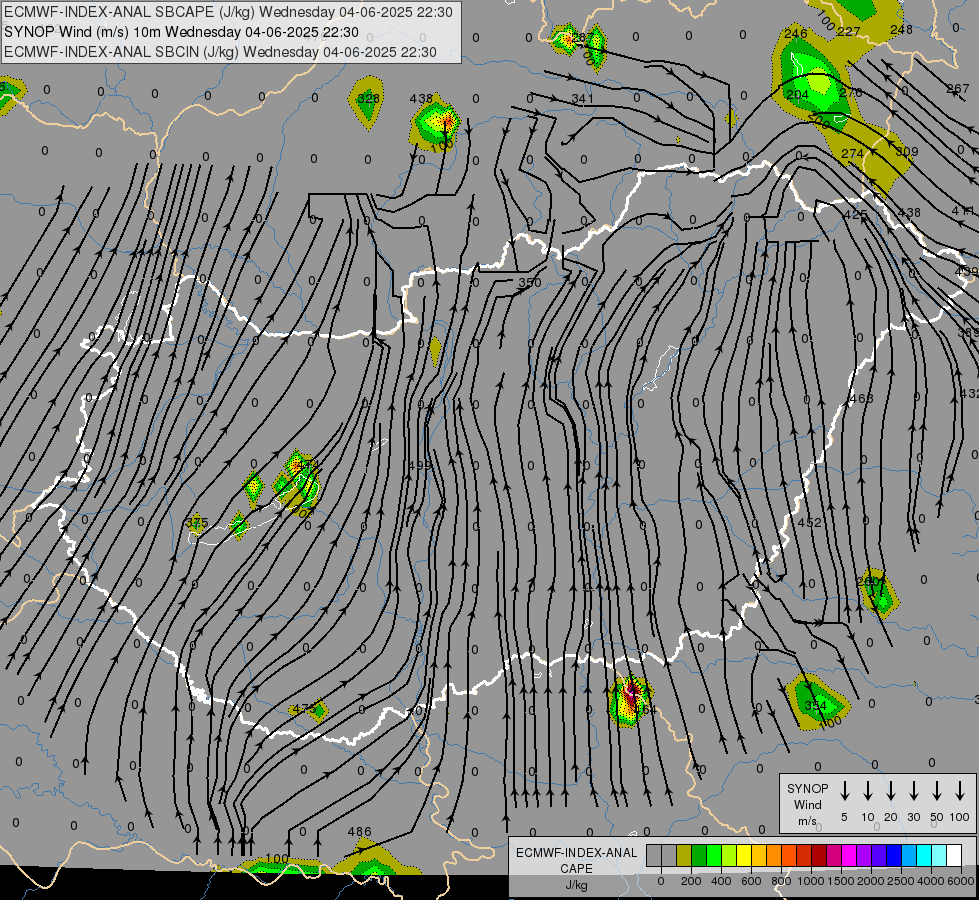Click the 452 value on the map
Viewport: 979px width, 900px height.
pos(810,523)
